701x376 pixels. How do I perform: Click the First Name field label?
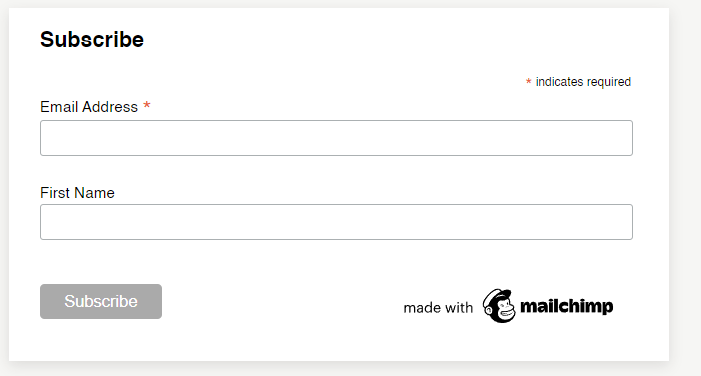tap(77, 193)
